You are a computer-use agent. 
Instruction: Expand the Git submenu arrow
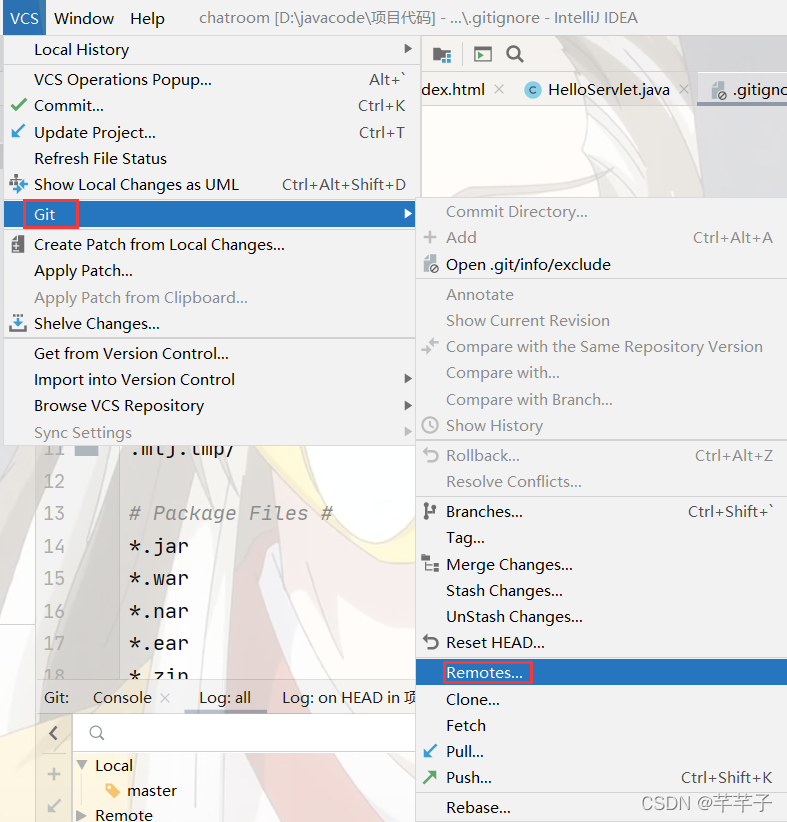point(407,214)
